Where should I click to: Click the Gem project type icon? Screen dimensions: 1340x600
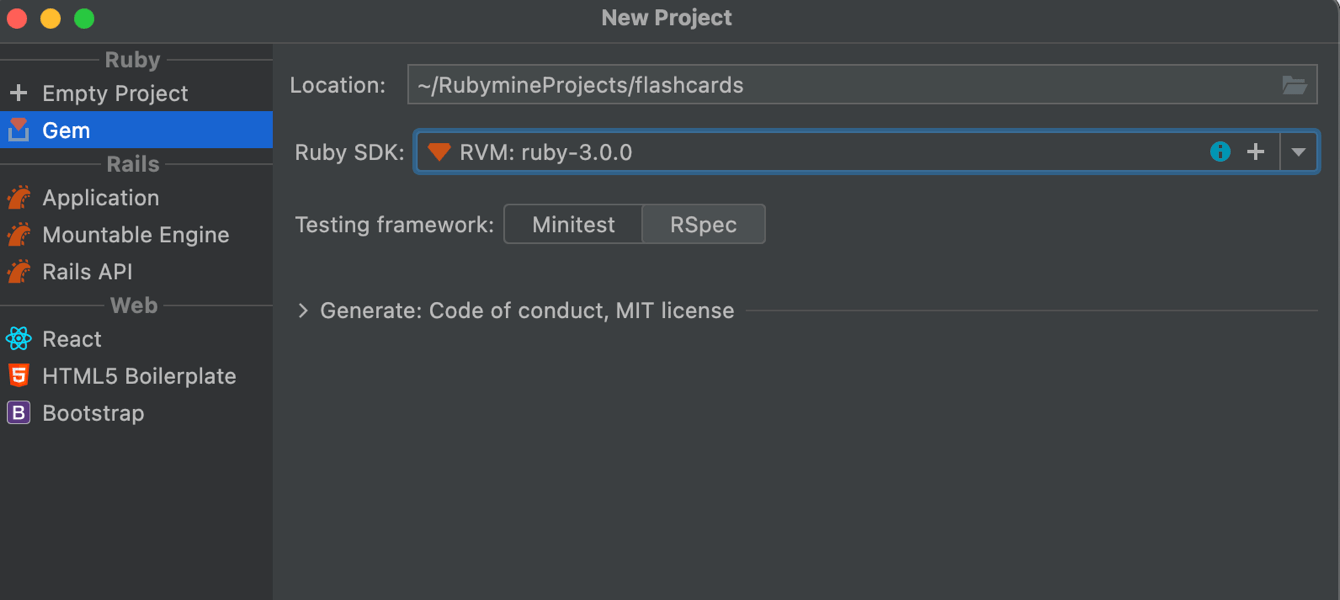pos(19,130)
